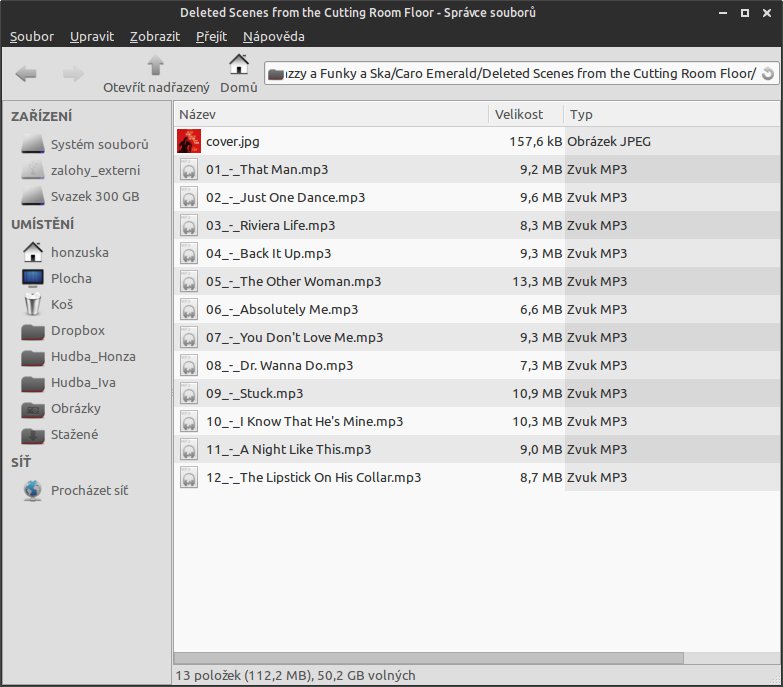
Task: Maximize the file manager window
Action: coord(745,13)
